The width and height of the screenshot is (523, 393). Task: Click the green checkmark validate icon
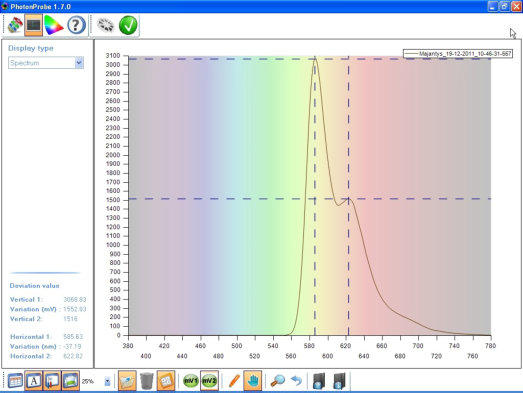pyautogui.click(x=128, y=25)
